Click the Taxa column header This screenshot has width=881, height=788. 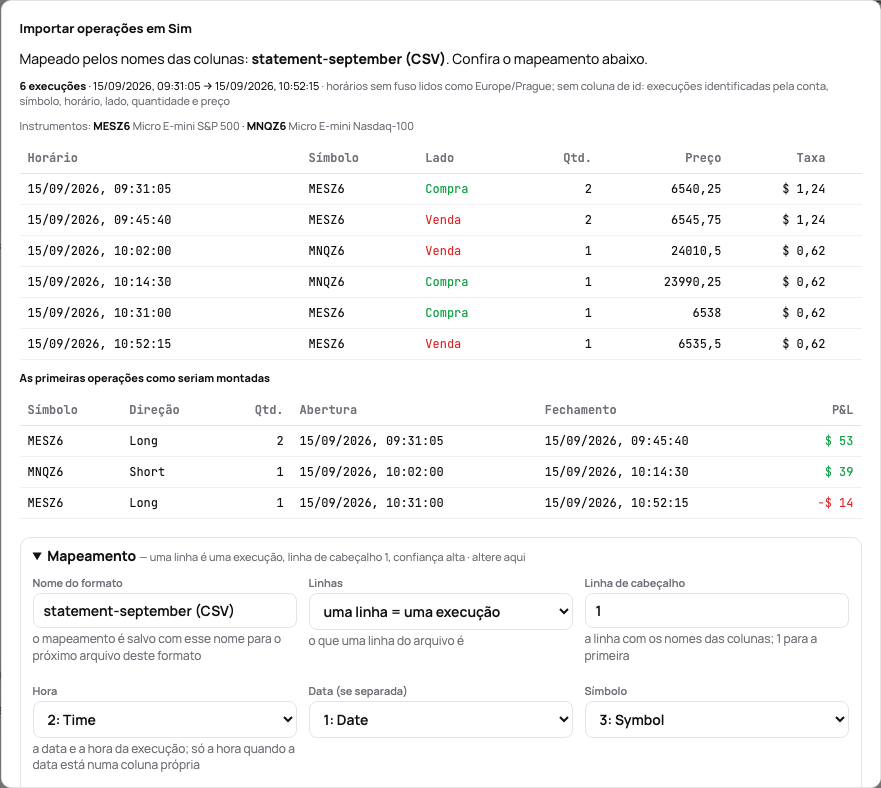pos(811,158)
